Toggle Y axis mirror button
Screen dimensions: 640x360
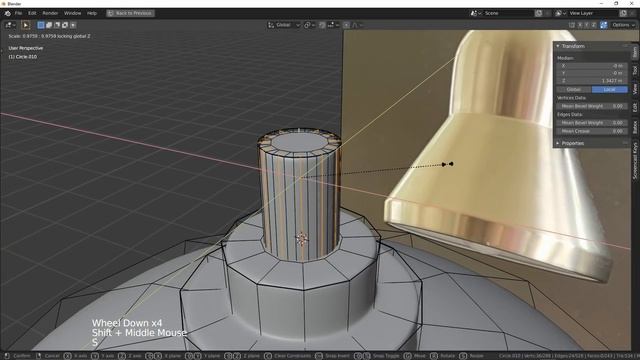(587, 25)
